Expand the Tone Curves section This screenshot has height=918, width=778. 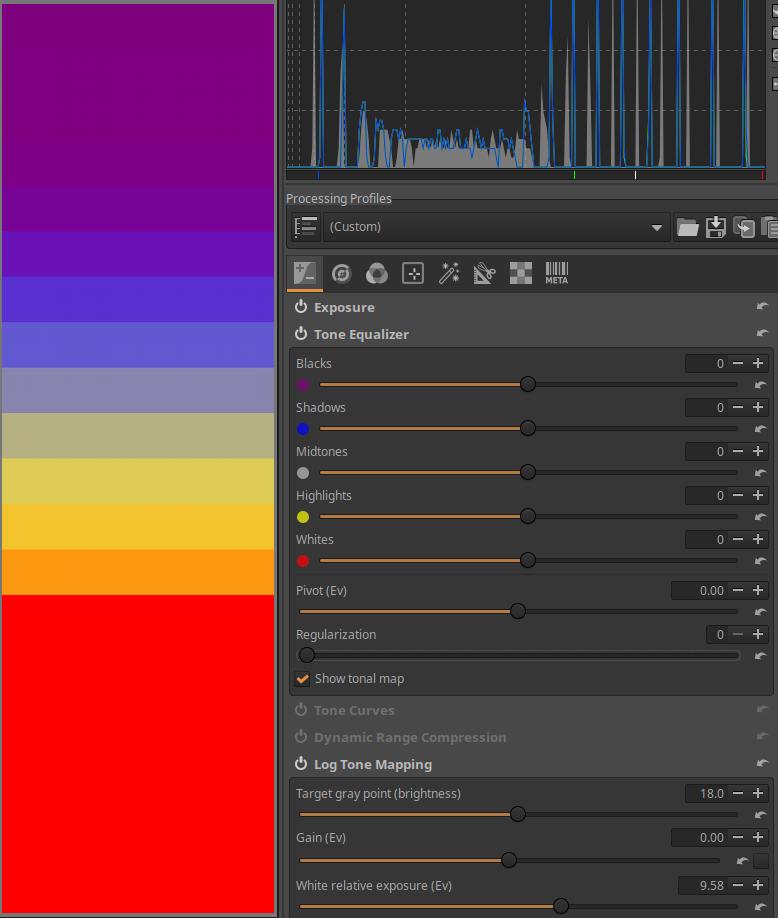pos(354,710)
